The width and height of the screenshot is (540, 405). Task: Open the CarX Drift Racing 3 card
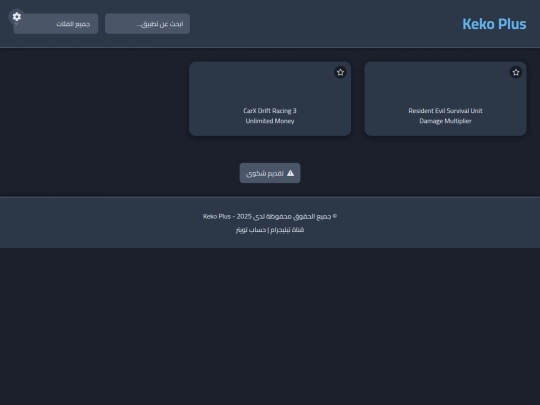270,99
